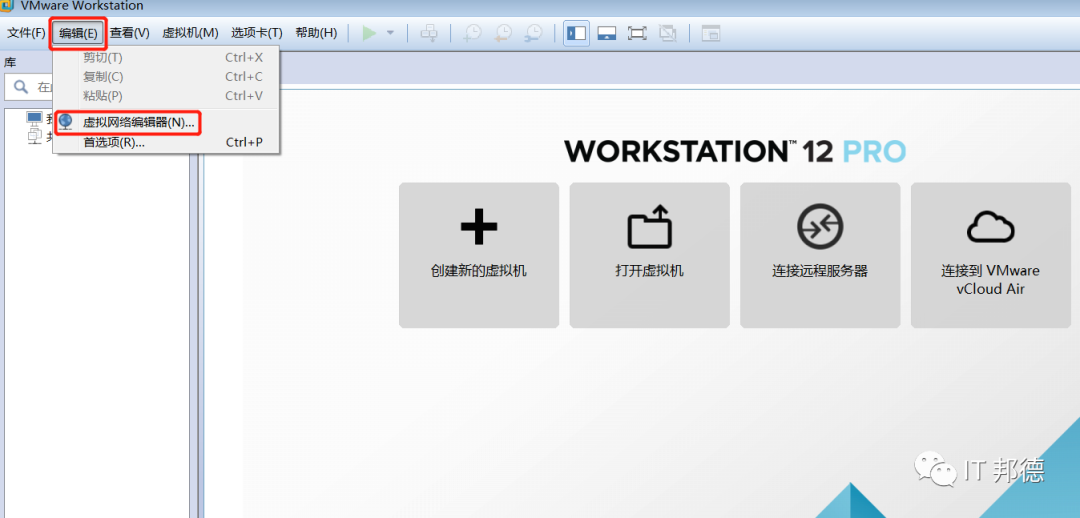The height and width of the screenshot is (518, 1080).
Task: Open 首选项(R)... in the Edit menu
Action: pos(165,143)
